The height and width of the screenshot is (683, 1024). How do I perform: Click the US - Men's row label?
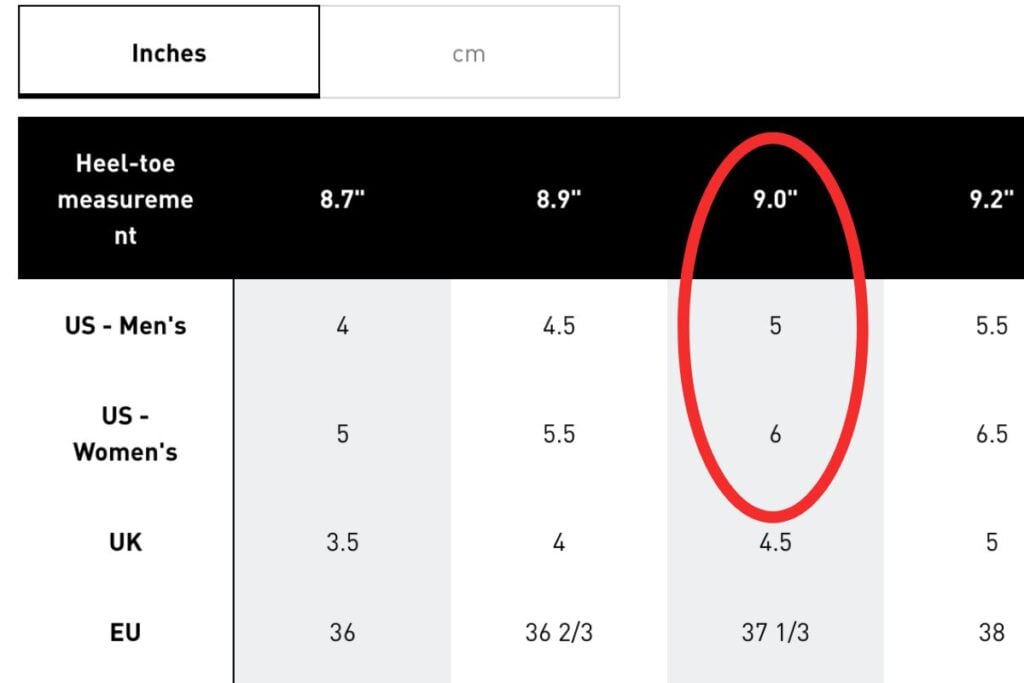click(125, 325)
